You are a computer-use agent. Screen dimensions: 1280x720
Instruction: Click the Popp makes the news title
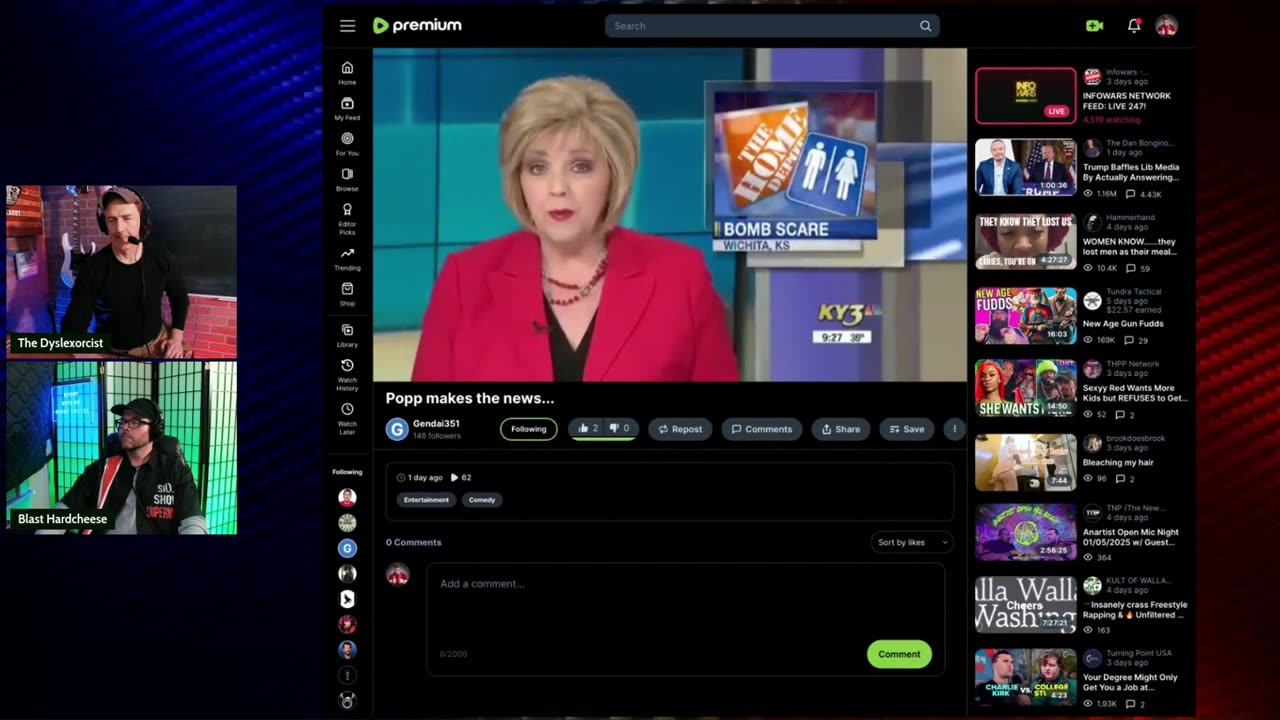click(470, 398)
